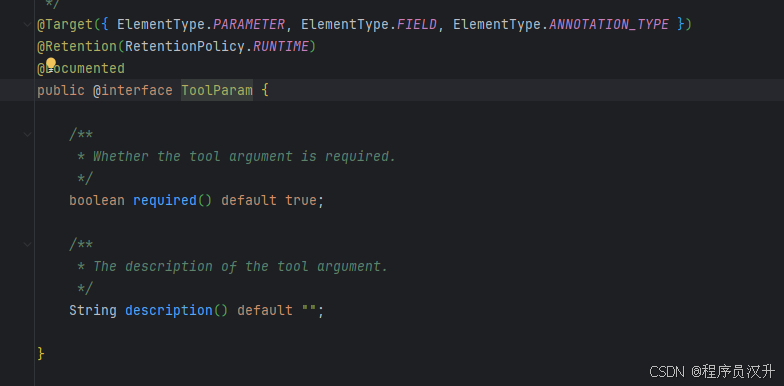
Task: Collapse the 'The description of' Javadoc fold
Action: [x=28, y=244]
